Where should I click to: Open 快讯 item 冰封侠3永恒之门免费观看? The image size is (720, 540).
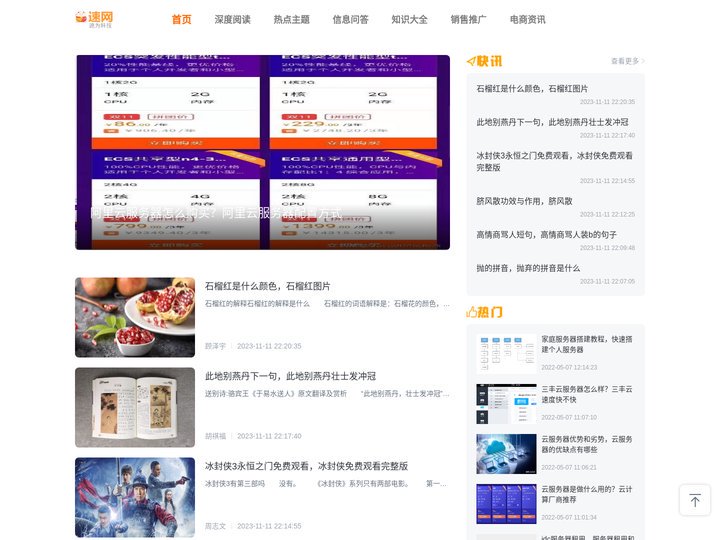pos(554,162)
